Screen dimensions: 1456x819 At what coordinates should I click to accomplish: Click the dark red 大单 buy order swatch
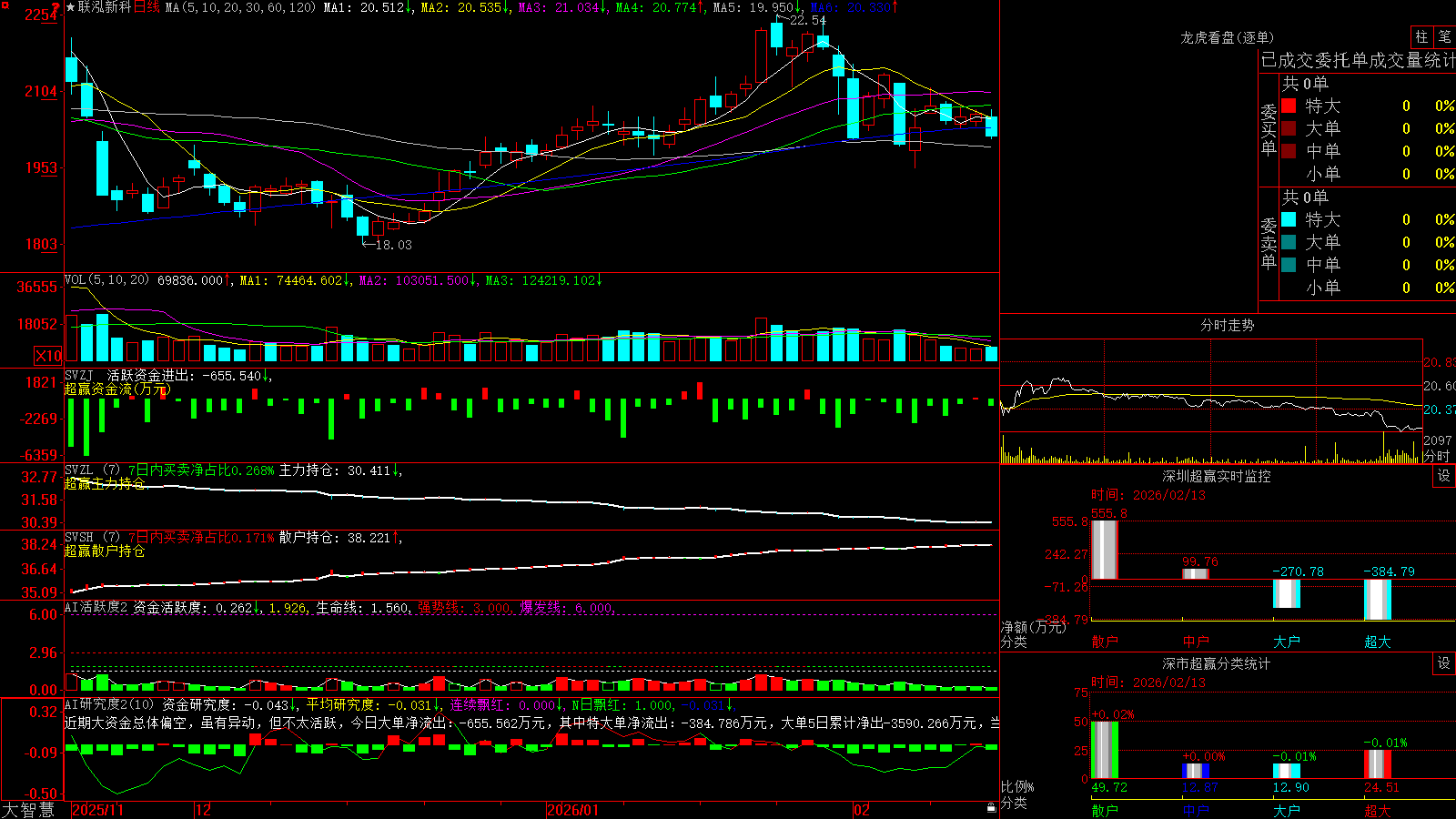tap(1289, 128)
